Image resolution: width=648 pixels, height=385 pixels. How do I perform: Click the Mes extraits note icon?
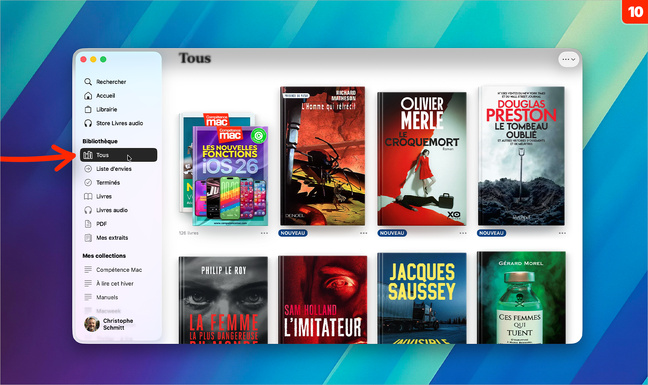(x=88, y=238)
